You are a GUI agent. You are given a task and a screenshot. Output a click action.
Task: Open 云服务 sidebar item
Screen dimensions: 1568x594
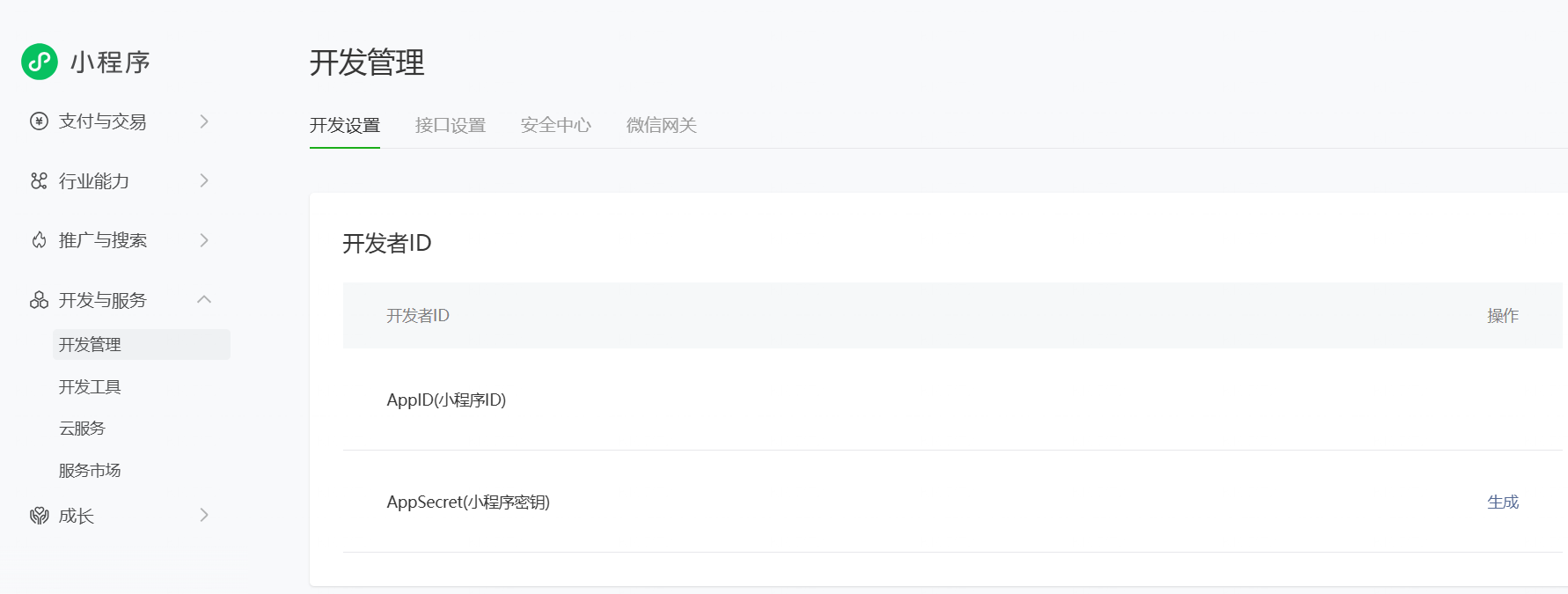(x=82, y=429)
